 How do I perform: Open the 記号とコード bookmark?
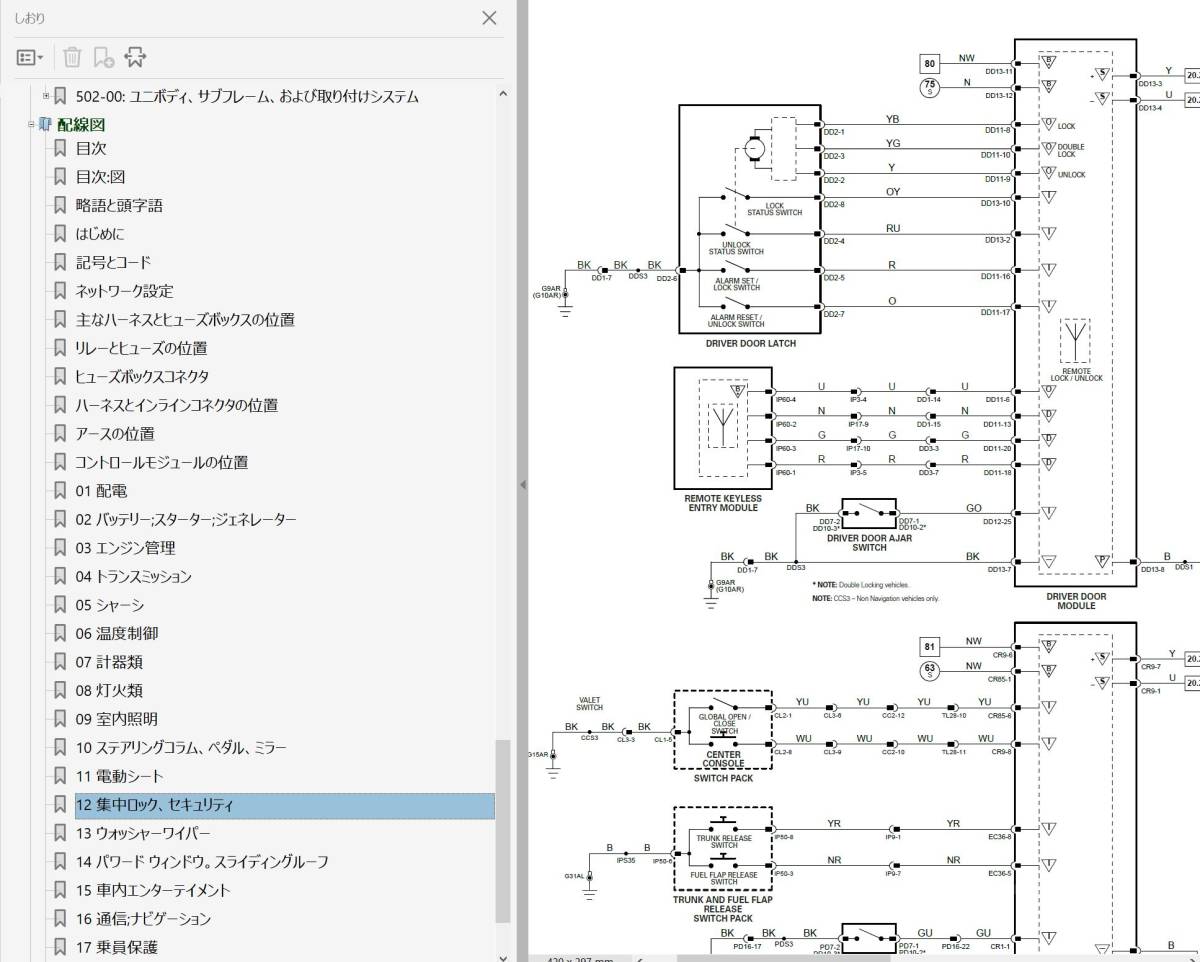click(113, 262)
